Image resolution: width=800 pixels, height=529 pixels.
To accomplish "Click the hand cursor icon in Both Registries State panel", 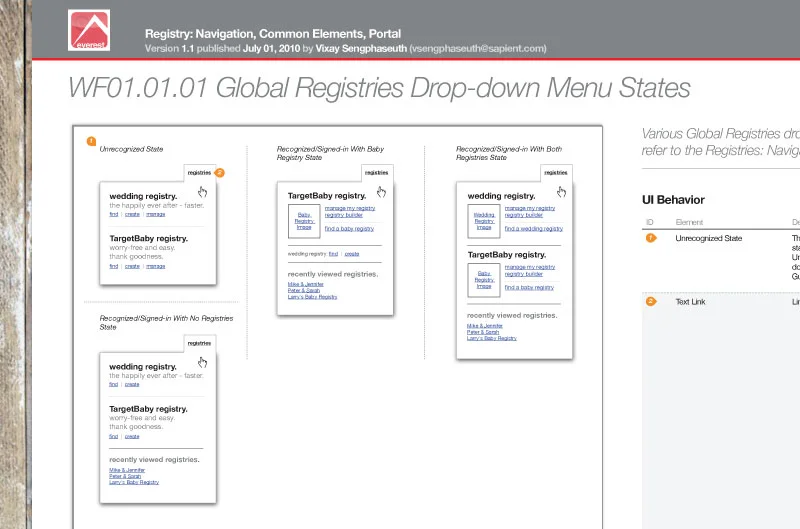I will pyautogui.click(x=561, y=192).
